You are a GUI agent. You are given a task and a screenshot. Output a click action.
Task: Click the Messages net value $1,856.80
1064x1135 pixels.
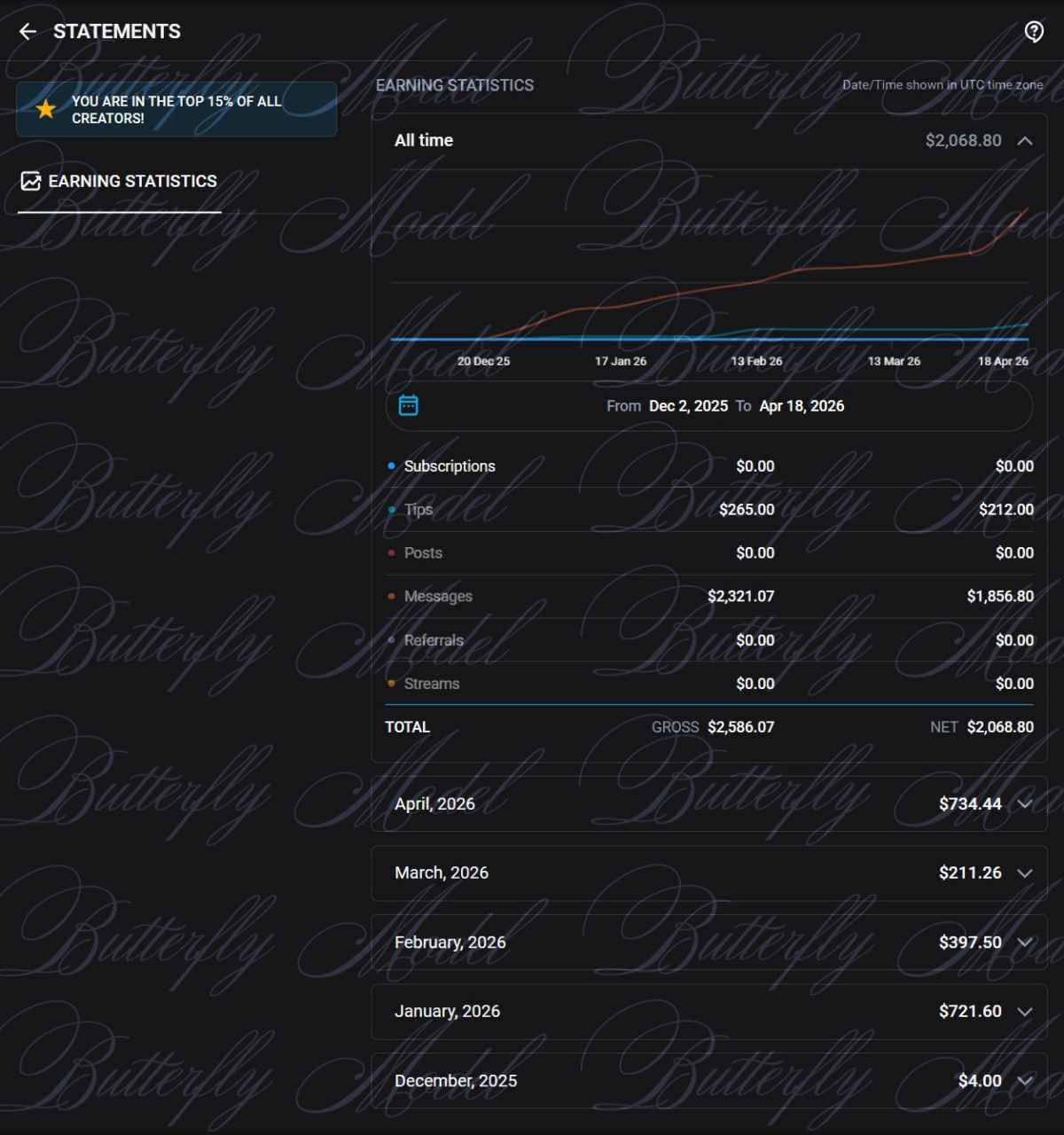(1000, 596)
